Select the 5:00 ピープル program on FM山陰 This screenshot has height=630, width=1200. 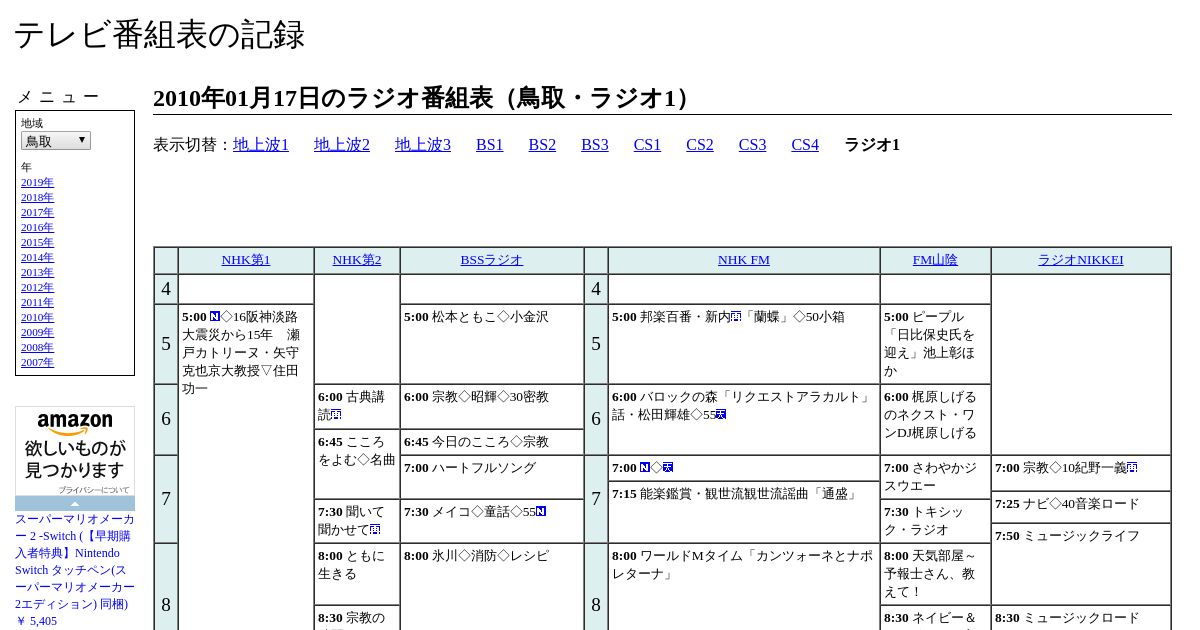click(x=935, y=344)
